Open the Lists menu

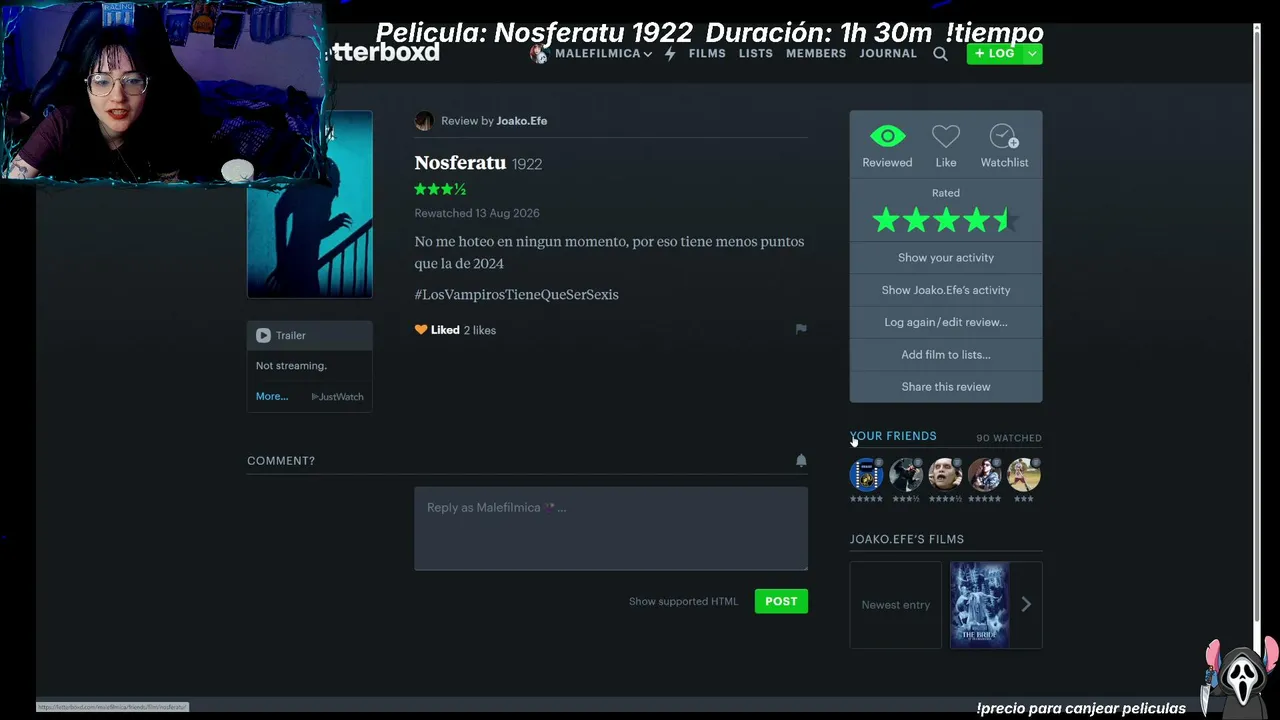pyautogui.click(x=756, y=54)
